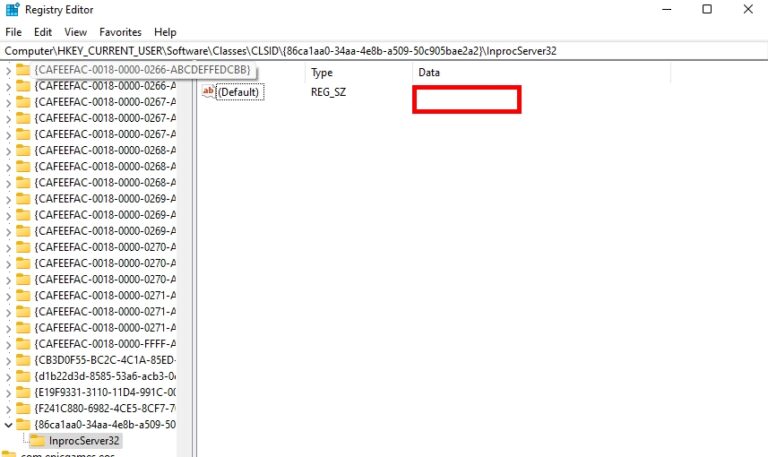The width and height of the screenshot is (768, 457).
Task: Click the folder icon for the {86ca1aa0-34aa key
Action: click(24, 425)
